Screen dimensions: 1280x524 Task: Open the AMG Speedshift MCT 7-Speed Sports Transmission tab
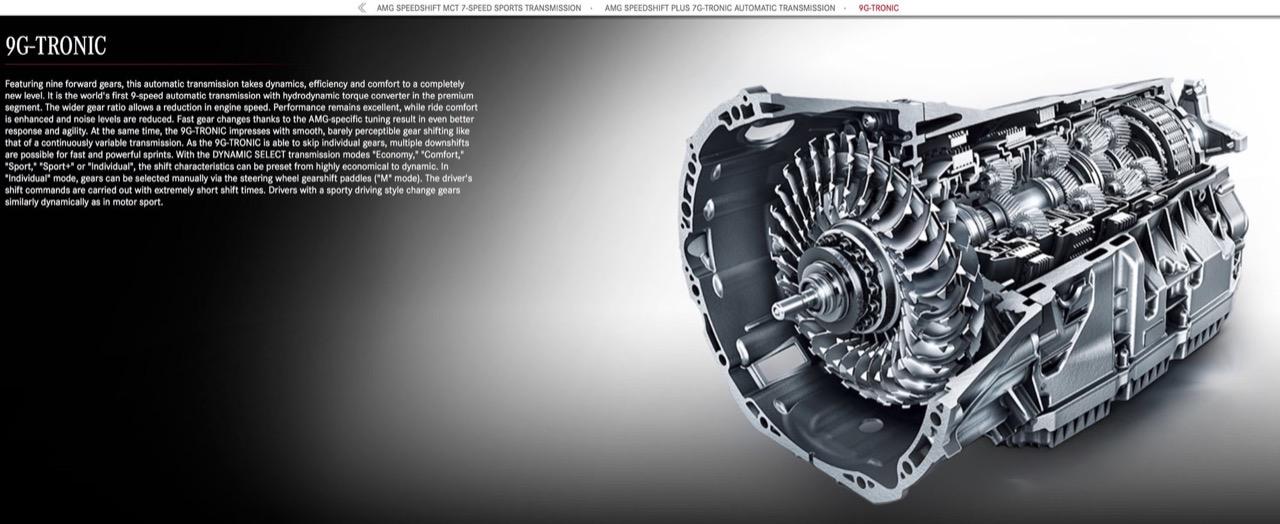478,8
